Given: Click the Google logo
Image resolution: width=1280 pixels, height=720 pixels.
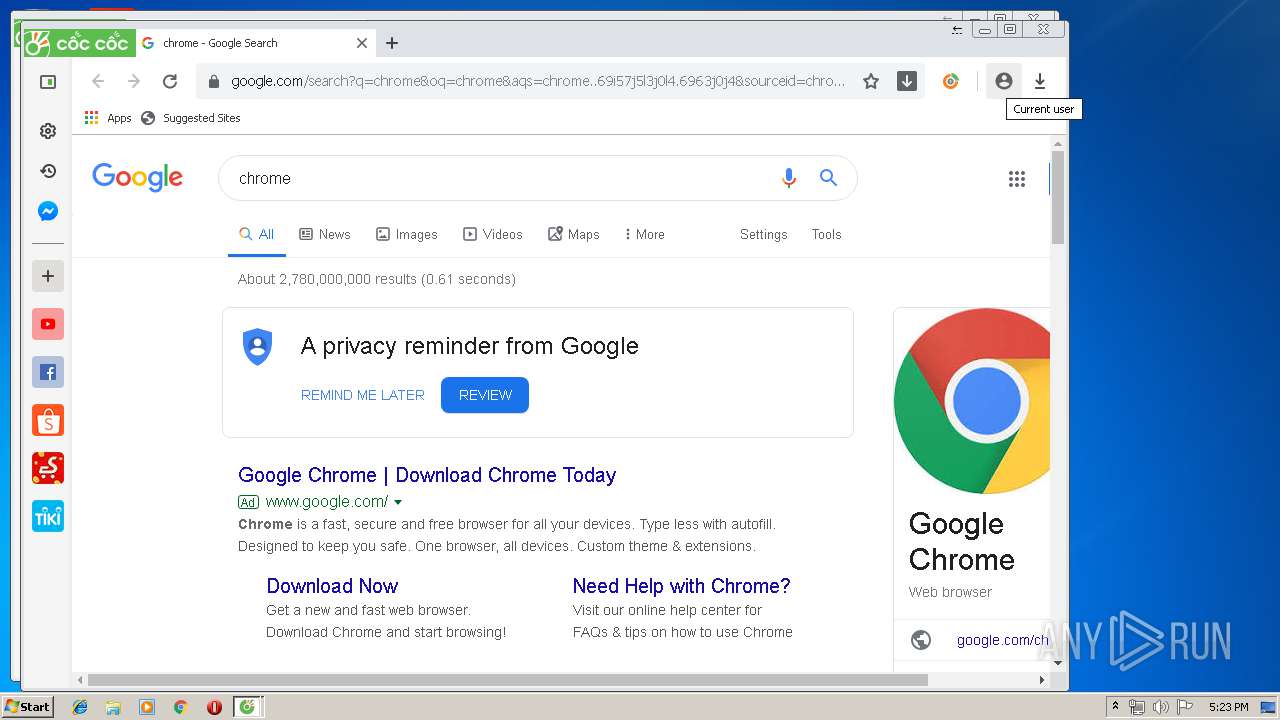Looking at the screenshot, I should pos(138,178).
